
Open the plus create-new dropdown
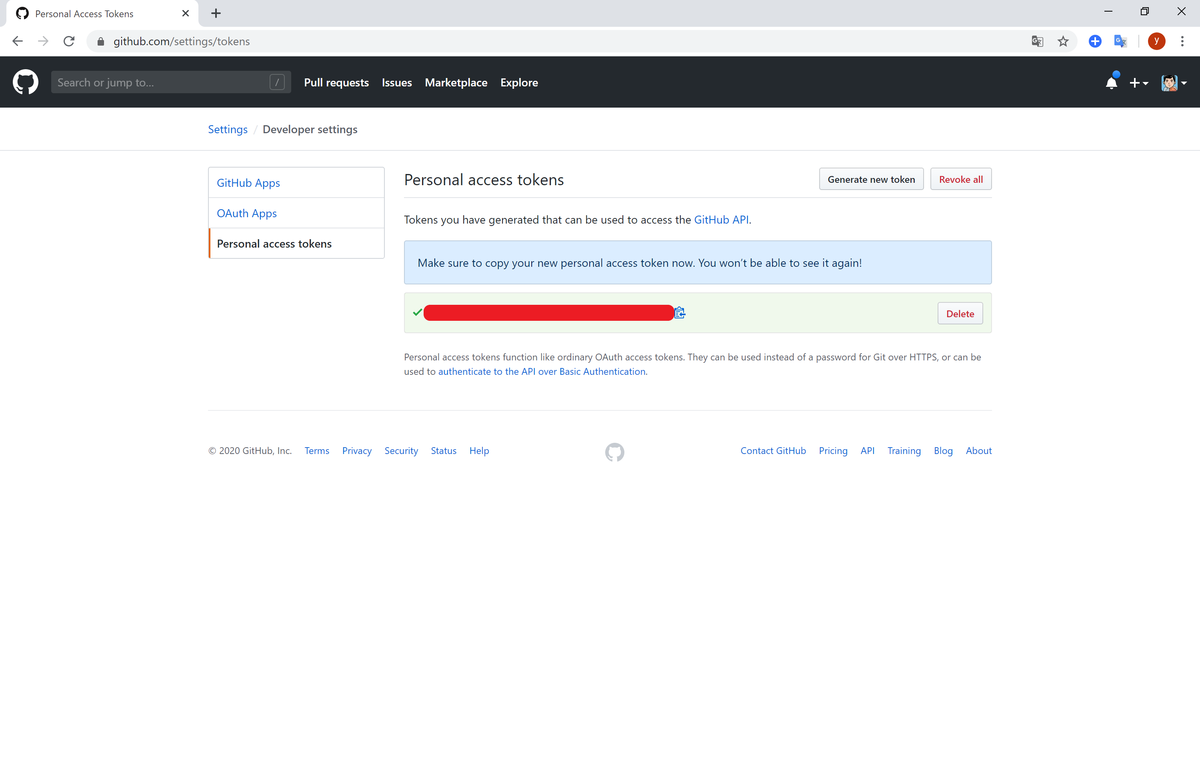(1139, 83)
